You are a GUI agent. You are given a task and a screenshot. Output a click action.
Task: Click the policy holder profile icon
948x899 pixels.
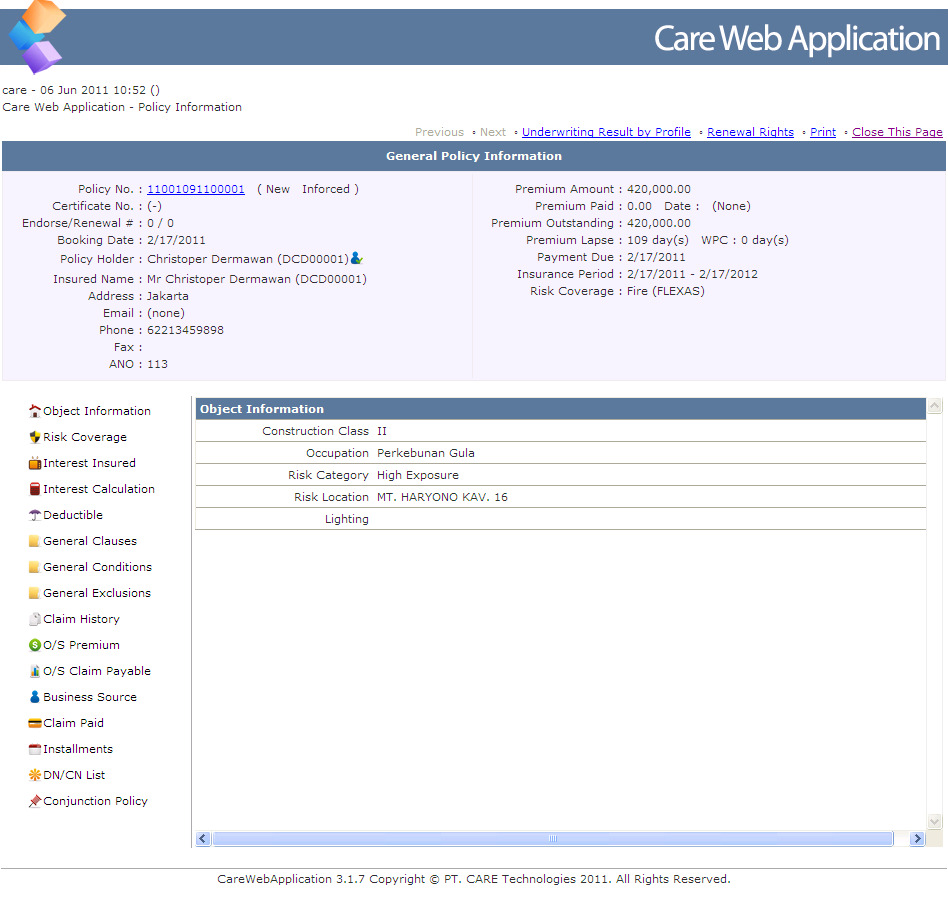click(357, 258)
